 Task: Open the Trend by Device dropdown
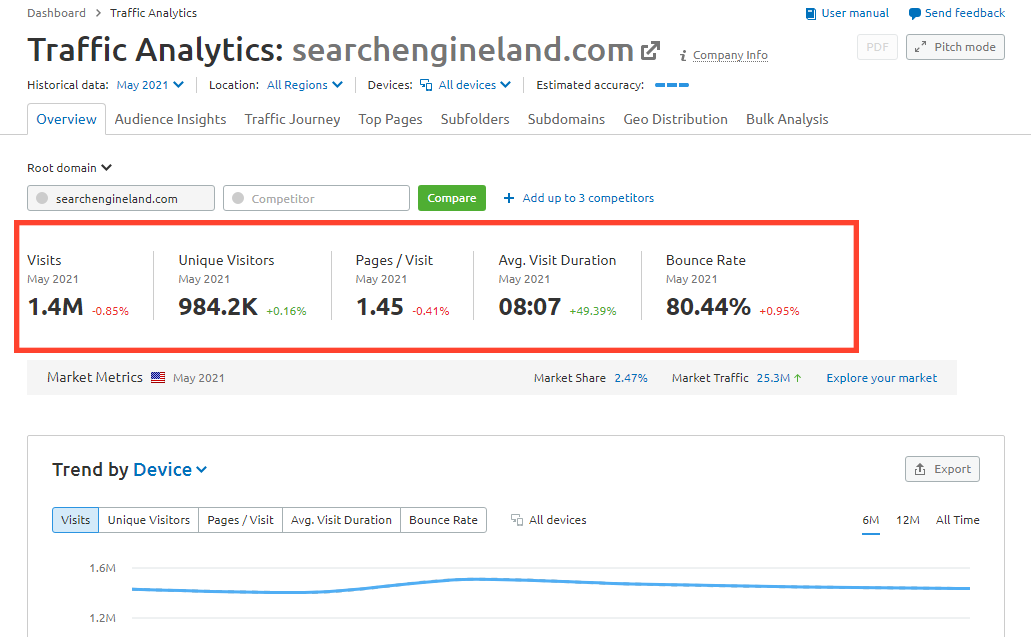pyautogui.click(x=170, y=469)
